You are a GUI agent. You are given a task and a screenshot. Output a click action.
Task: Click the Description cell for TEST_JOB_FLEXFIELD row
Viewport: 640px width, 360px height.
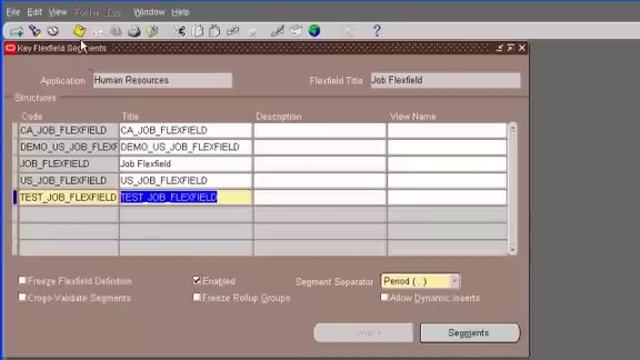[320, 198]
